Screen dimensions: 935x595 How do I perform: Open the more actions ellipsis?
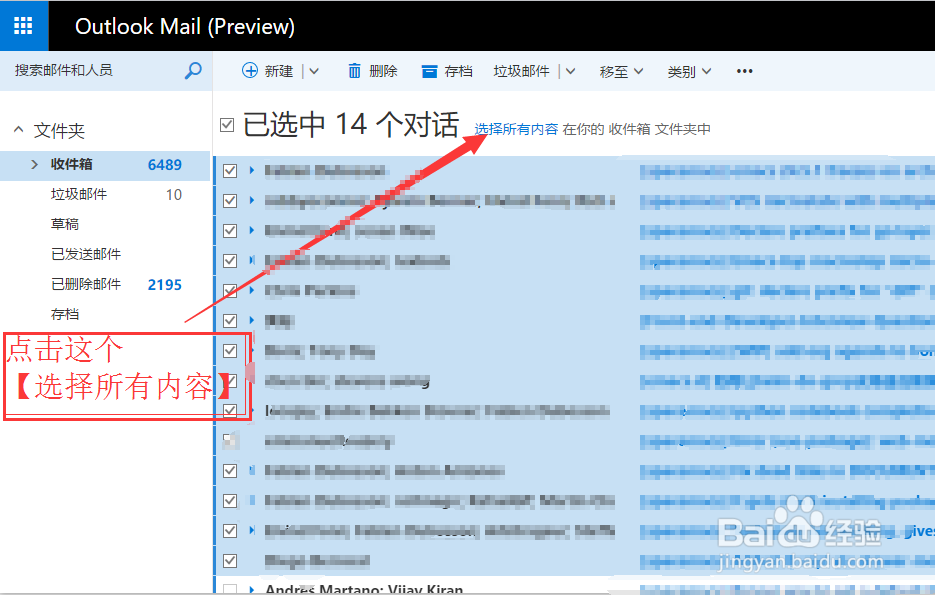[x=744, y=71]
